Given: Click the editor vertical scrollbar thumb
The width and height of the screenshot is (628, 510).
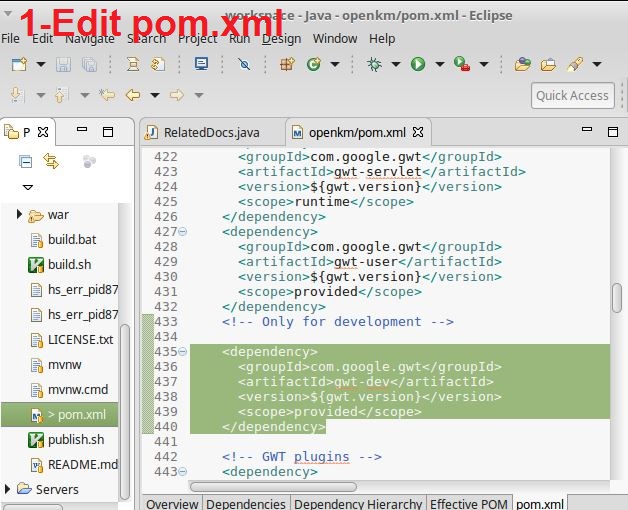Looking at the screenshot, I should (x=617, y=298).
